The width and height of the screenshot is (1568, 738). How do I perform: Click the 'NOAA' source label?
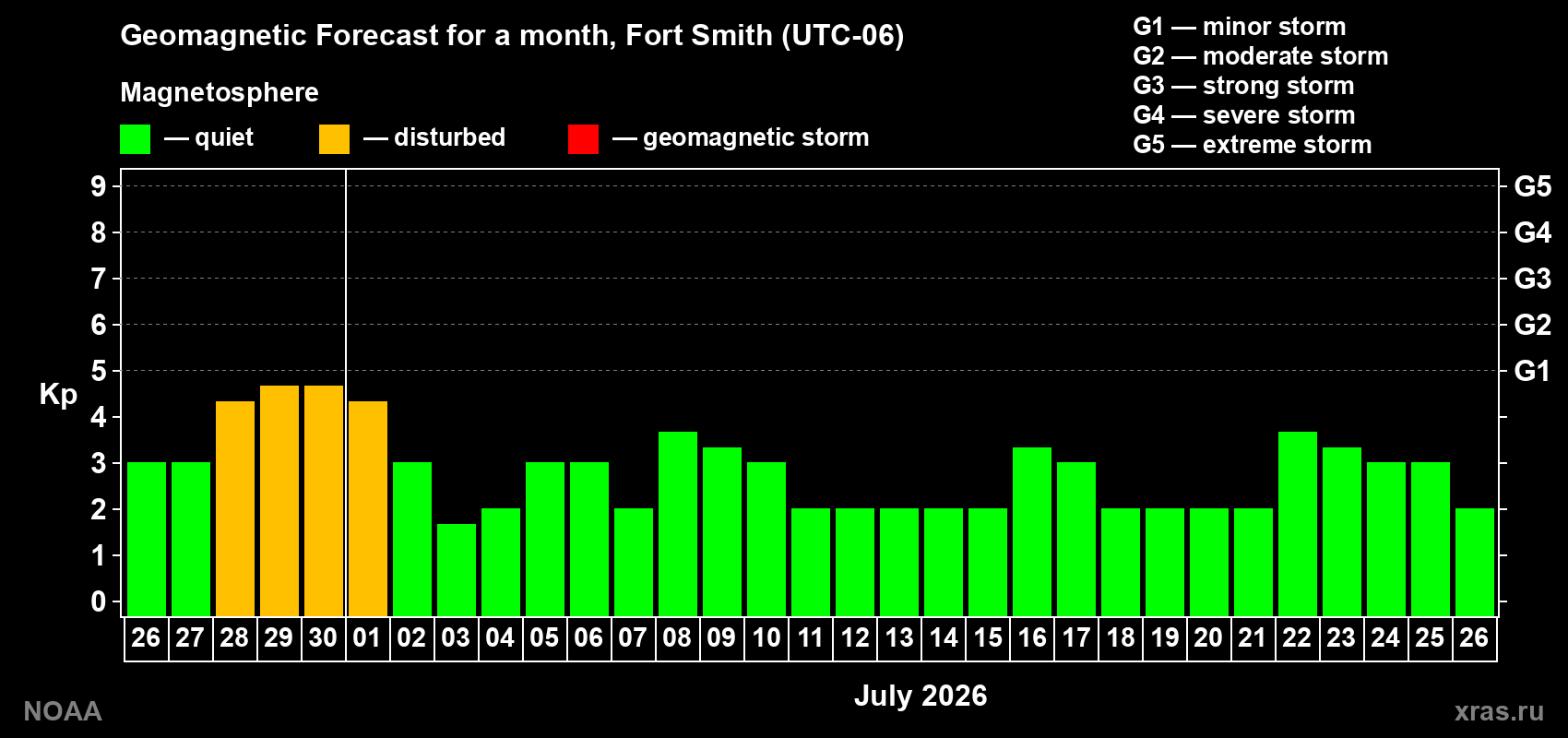coord(63,711)
